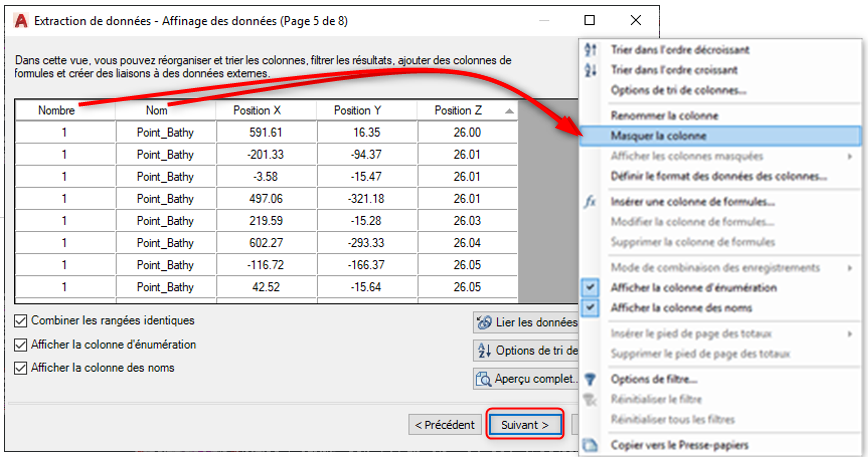The height and width of the screenshot is (457, 868).
Task: Uncheck Combiner les rangées identiques
Action: point(21,321)
